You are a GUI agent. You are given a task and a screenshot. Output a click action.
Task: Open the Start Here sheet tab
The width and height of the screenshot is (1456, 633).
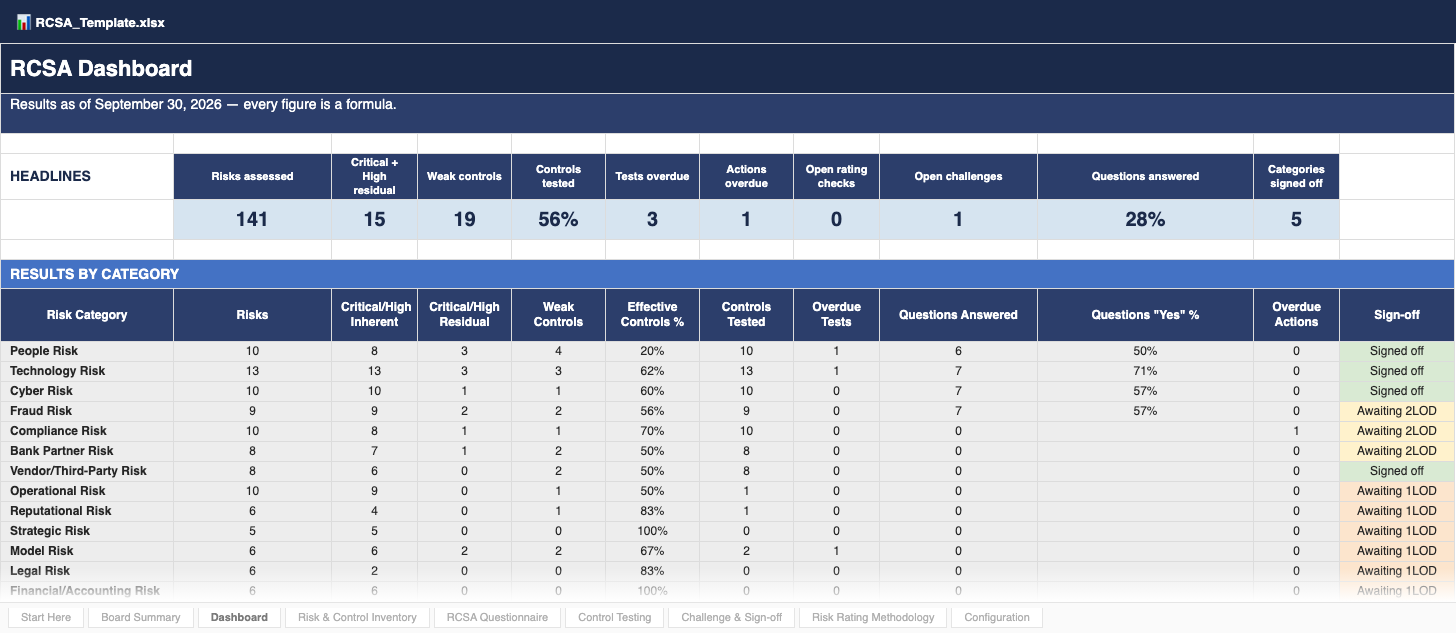pos(46,617)
